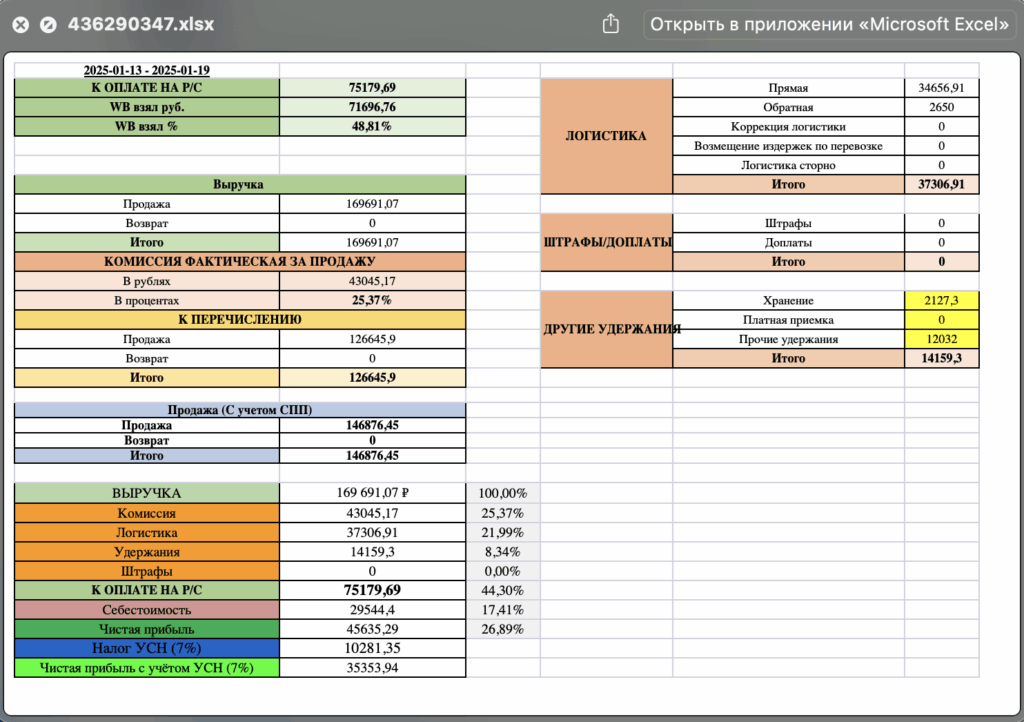
Task: Select the value 2650
Action: 941,107
